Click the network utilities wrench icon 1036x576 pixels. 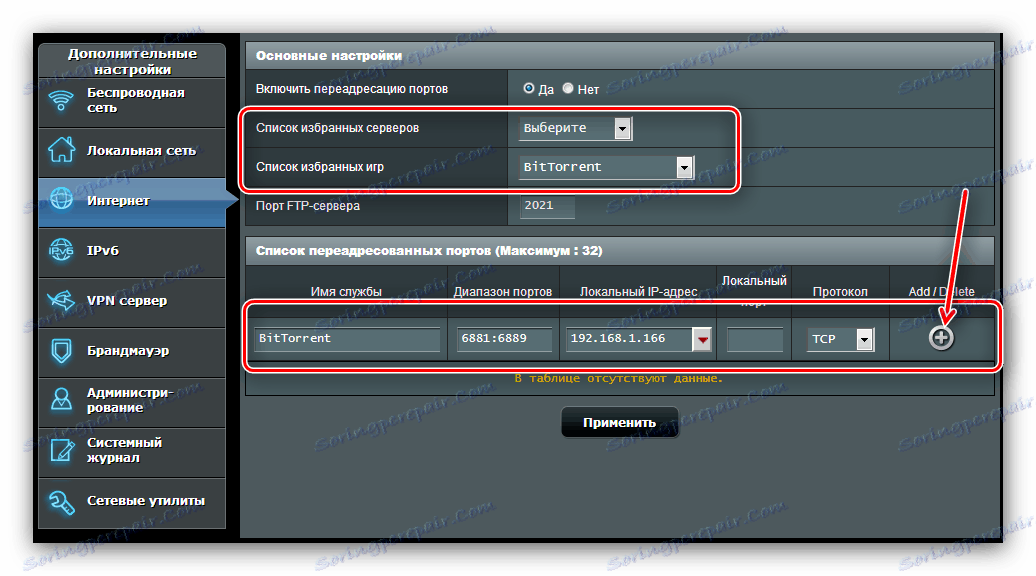point(61,502)
